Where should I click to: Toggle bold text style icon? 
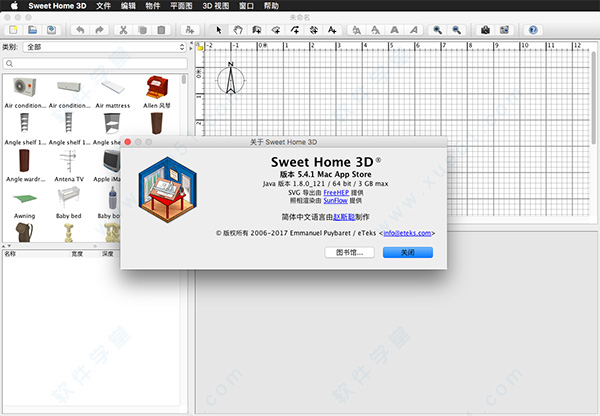pyautogui.click(x=395, y=30)
